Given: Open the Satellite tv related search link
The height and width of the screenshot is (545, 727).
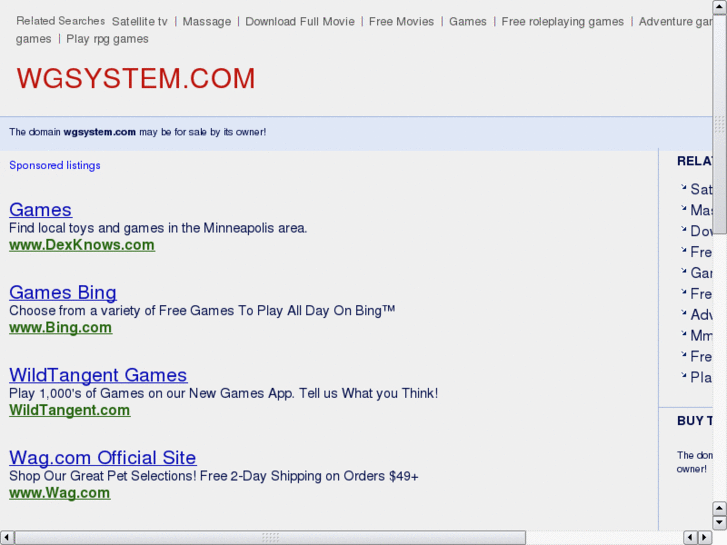Looking at the screenshot, I should coord(140,21).
